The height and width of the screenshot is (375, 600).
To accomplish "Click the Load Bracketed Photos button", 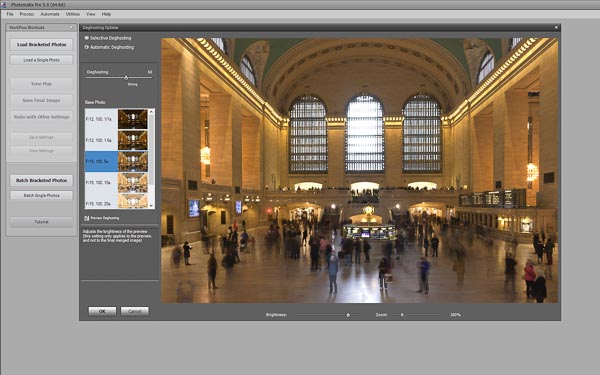I will (x=41, y=44).
